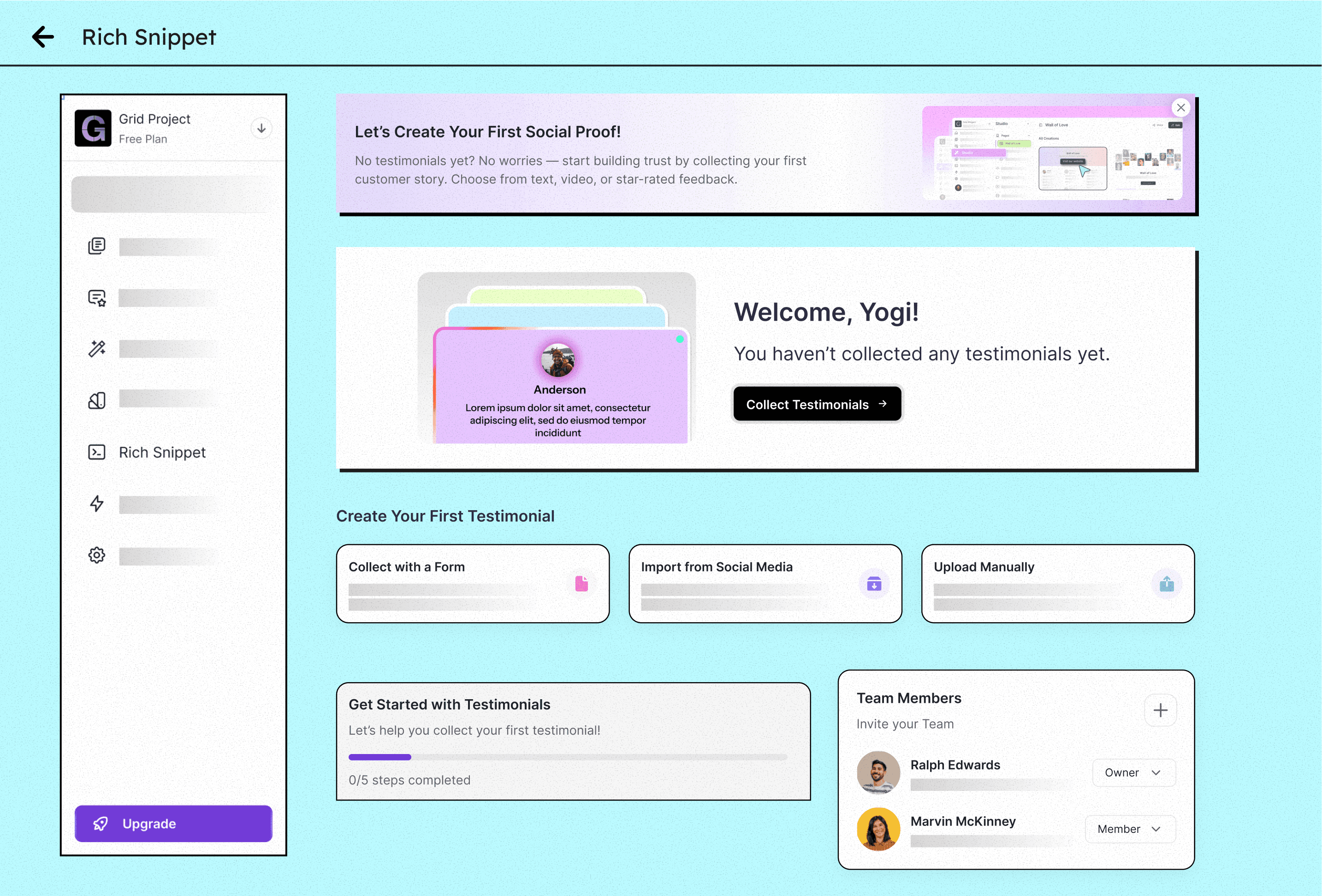Select Rich Snippet in the sidebar
Screen dimensions: 1322x896
click(x=161, y=453)
